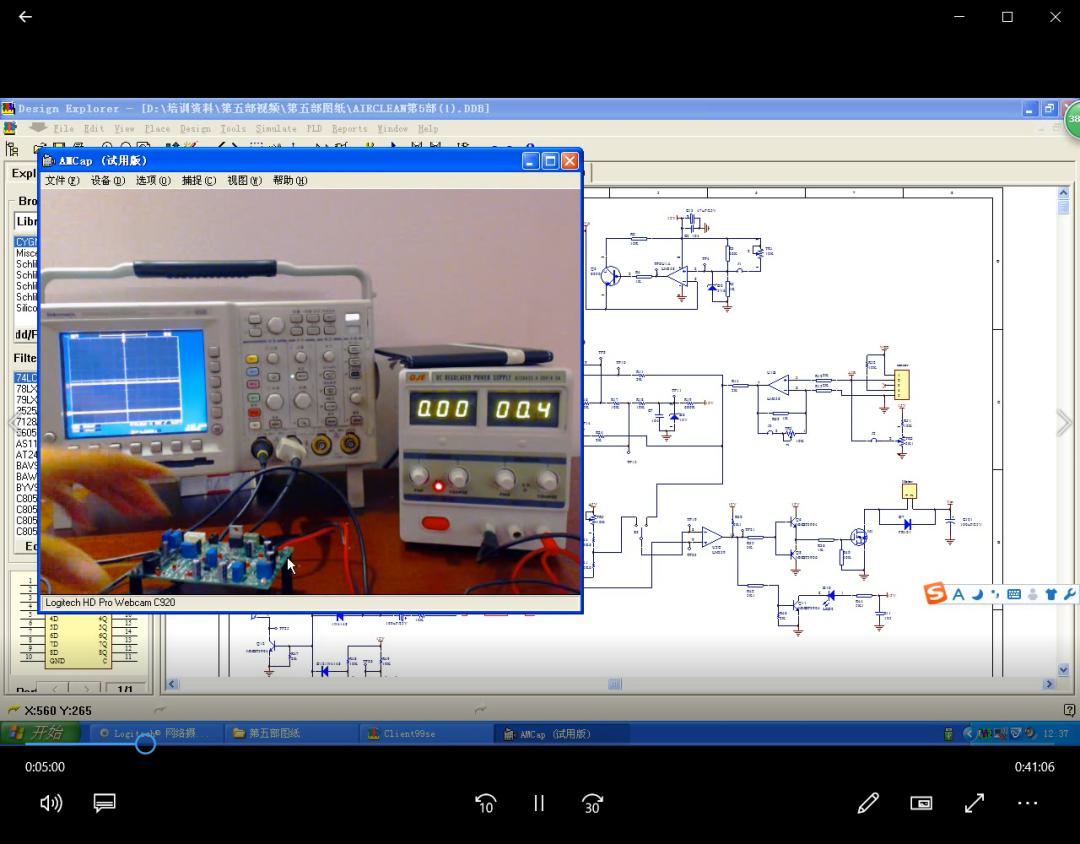
Task: Pause the video playback
Action: pos(539,803)
